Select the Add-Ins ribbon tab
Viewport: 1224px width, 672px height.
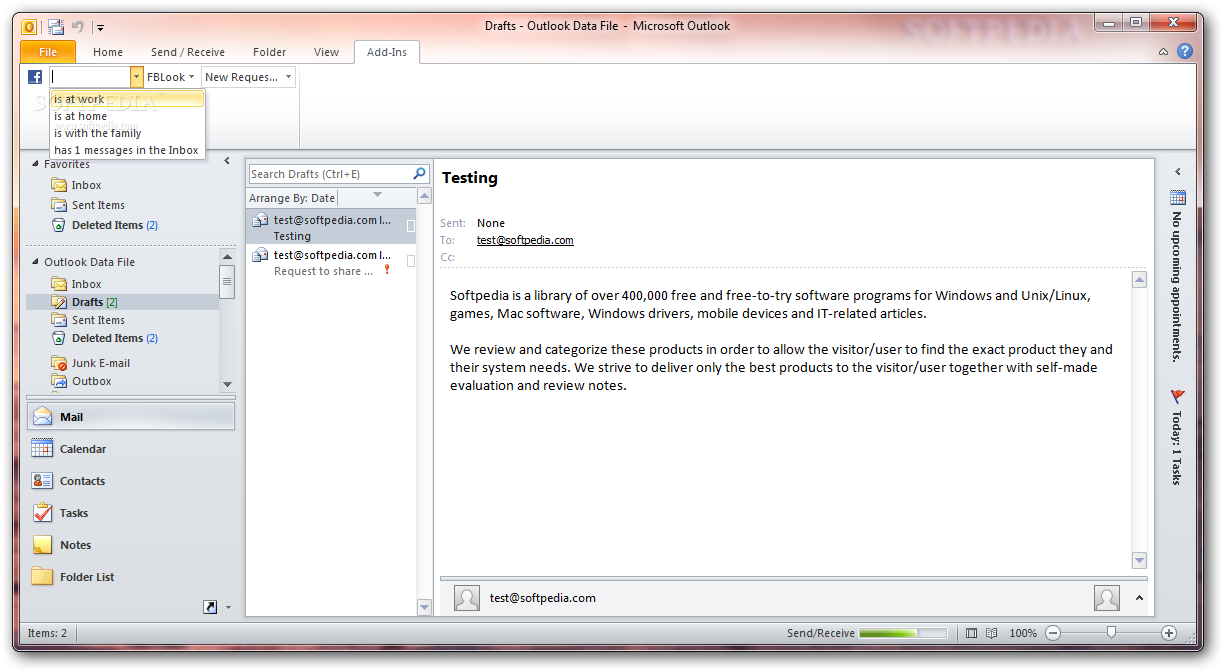pos(387,52)
